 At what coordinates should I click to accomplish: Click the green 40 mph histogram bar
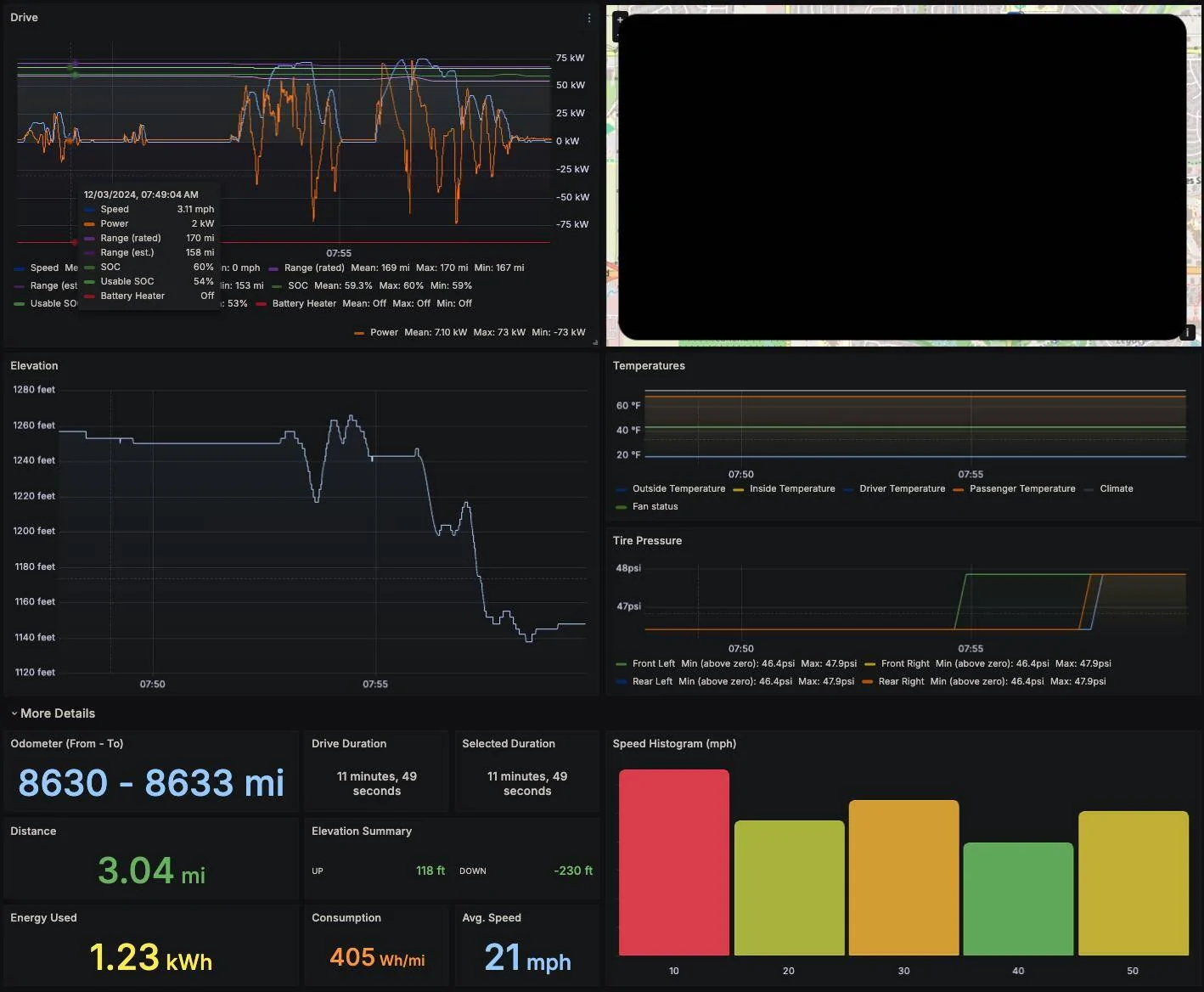click(1018, 899)
